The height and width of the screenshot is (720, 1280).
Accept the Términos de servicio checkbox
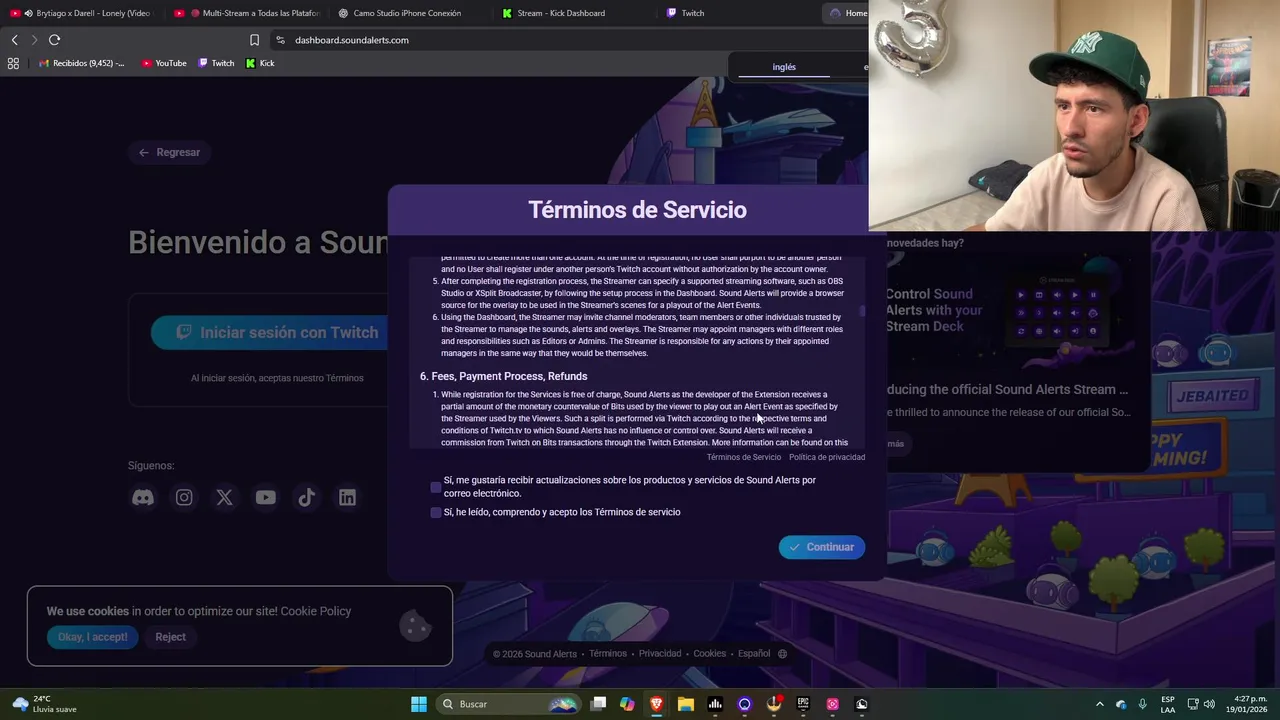pos(436,512)
